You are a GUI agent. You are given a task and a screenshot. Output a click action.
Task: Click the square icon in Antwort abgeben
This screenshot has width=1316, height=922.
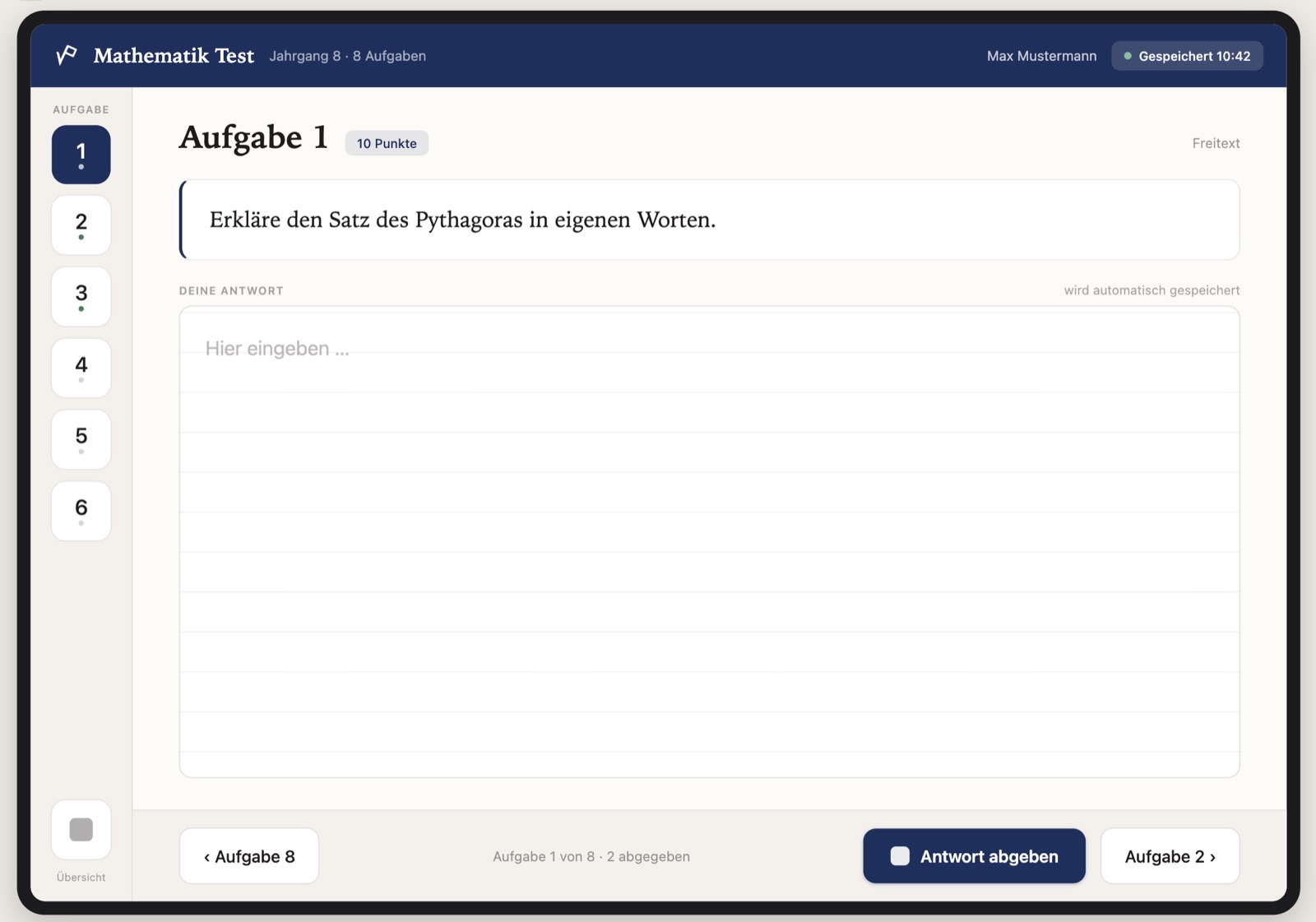900,856
